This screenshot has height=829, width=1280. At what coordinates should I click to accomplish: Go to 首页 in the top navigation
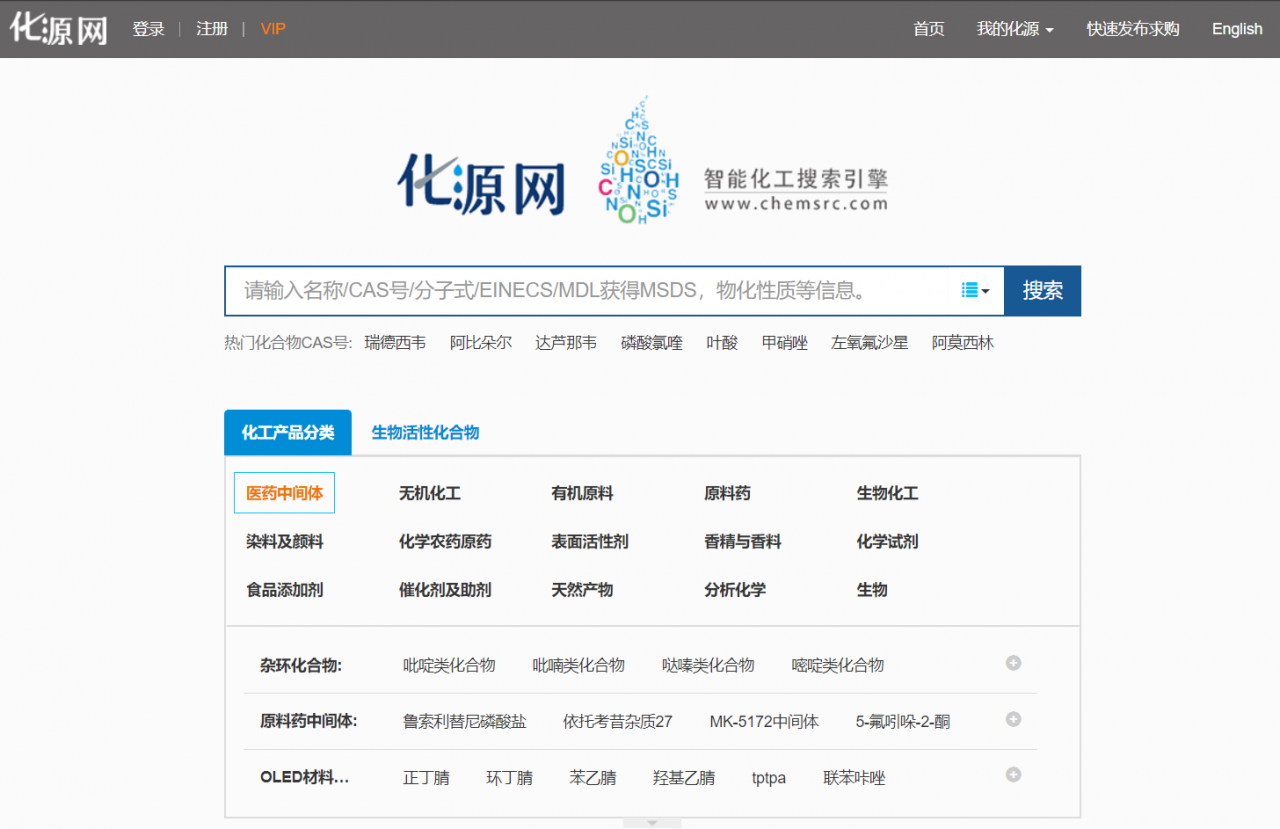(929, 29)
